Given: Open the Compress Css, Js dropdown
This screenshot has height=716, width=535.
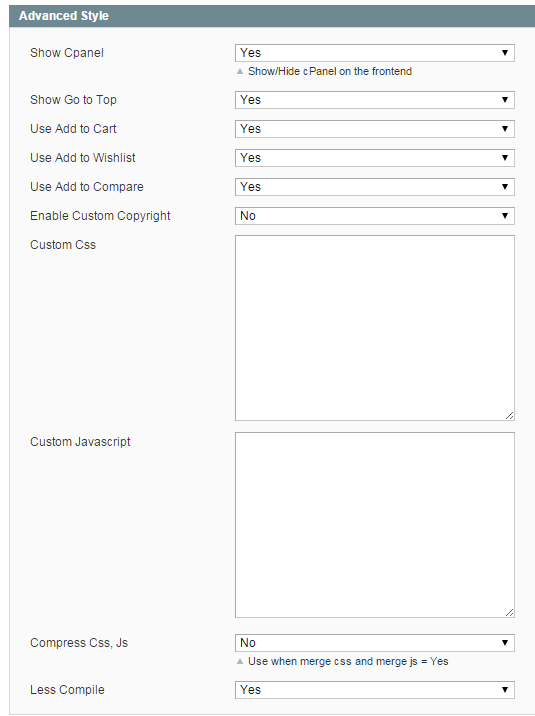Looking at the screenshot, I should tap(375, 643).
